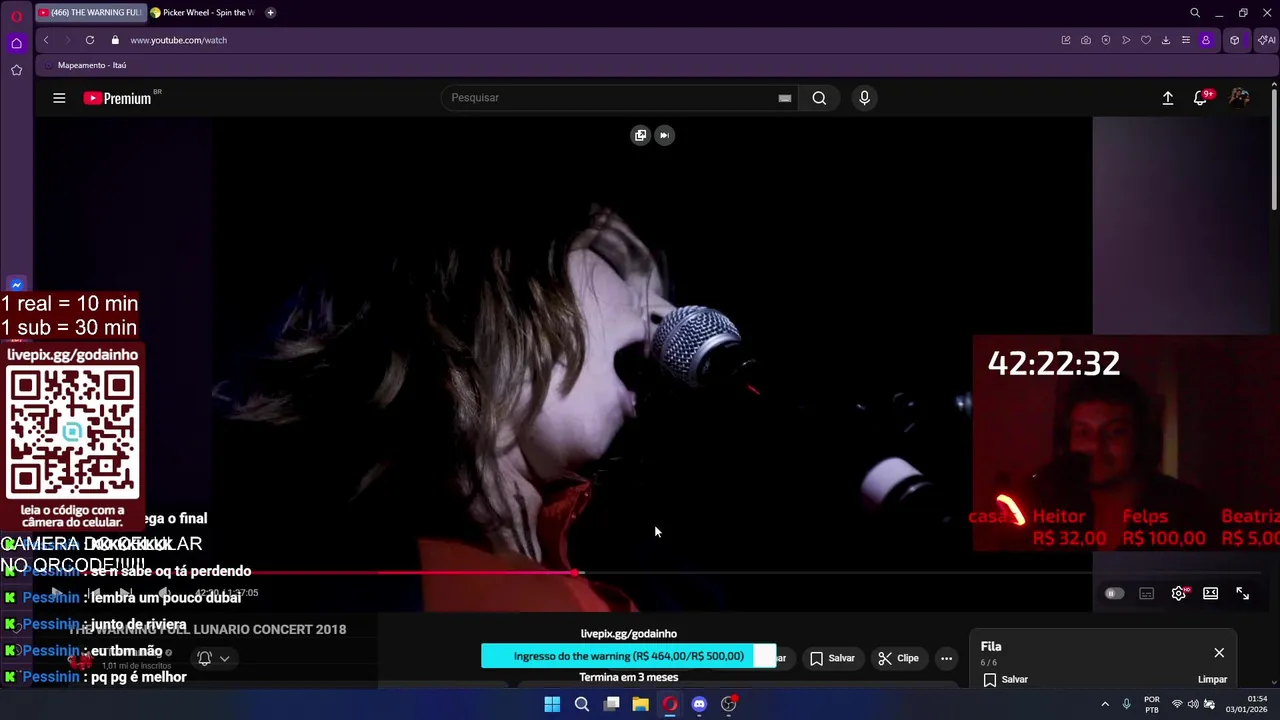Image resolution: width=1280 pixels, height=720 pixels.
Task: Open the browser downloads icon
Action: point(1166,40)
